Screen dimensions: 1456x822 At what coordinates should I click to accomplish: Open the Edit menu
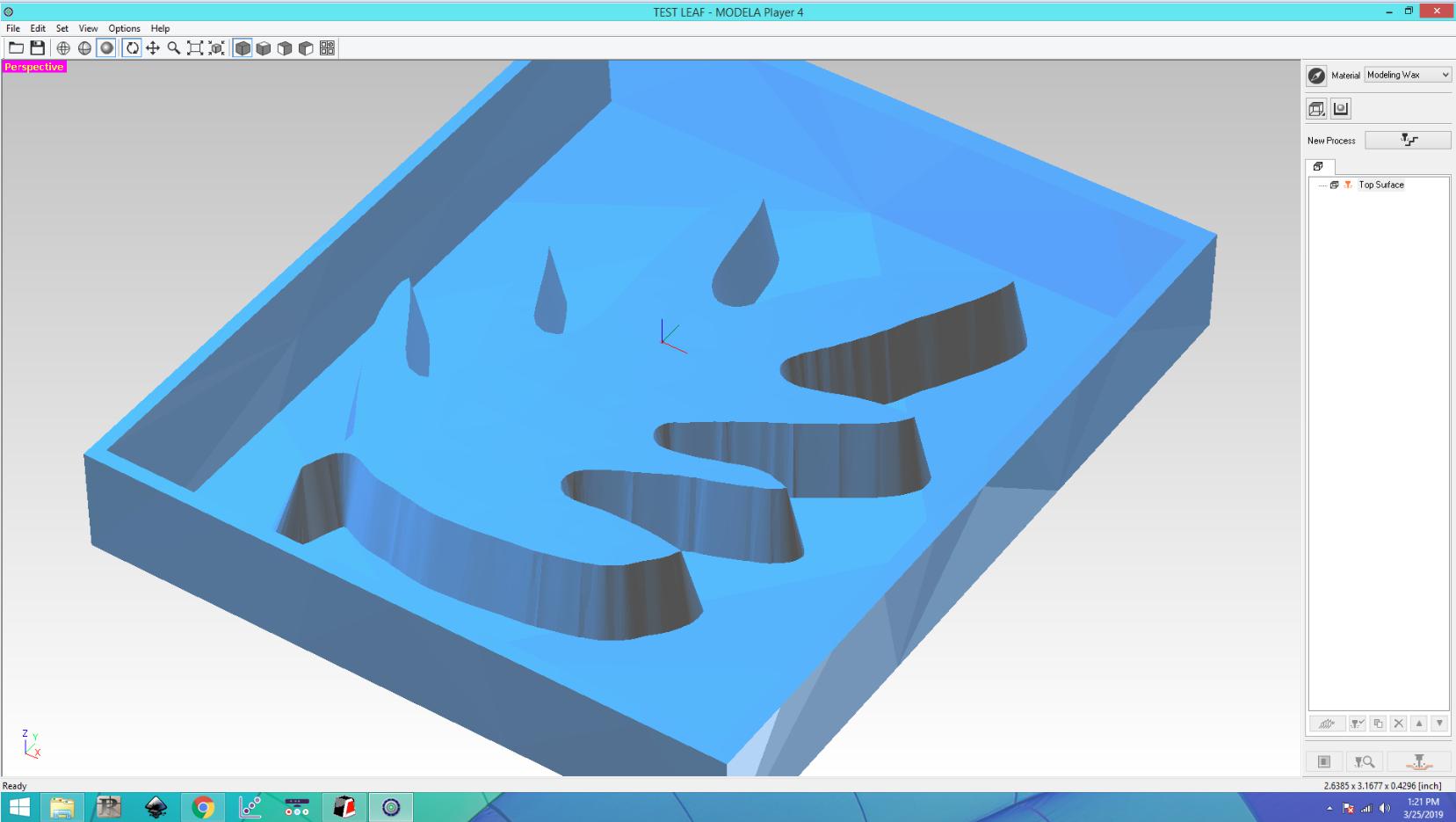click(x=38, y=28)
